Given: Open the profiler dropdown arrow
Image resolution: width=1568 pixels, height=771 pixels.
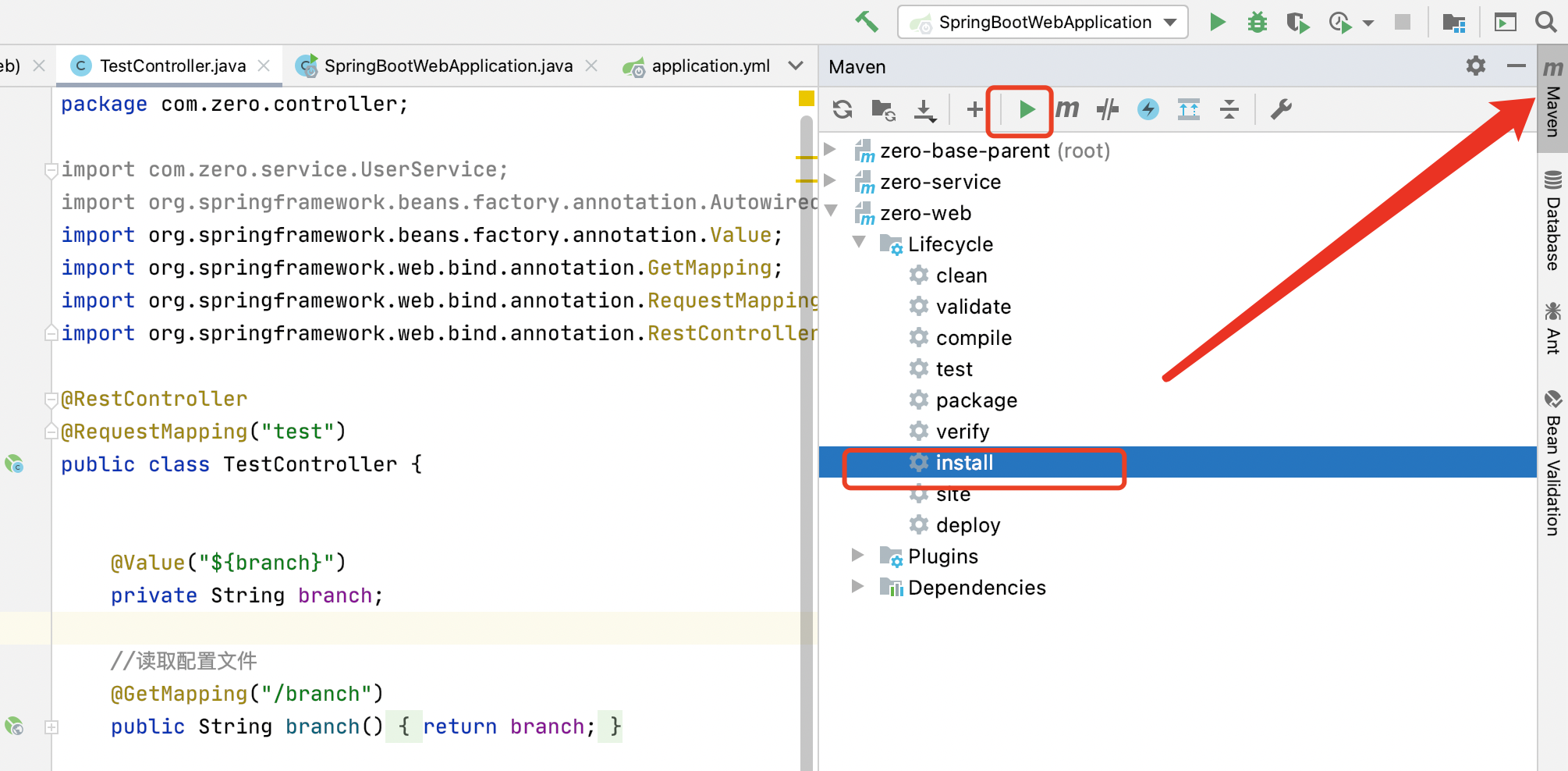Looking at the screenshot, I should pos(1368,23).
